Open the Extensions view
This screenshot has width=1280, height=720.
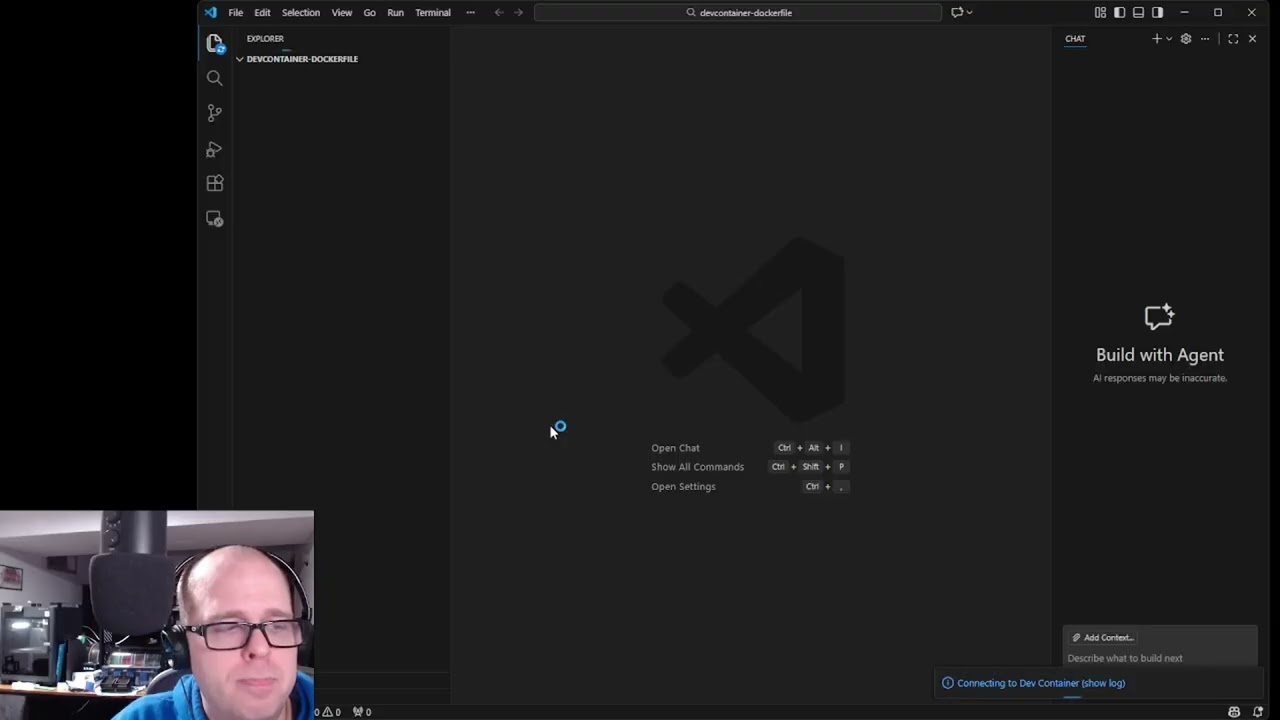click(x=215, y=184)
